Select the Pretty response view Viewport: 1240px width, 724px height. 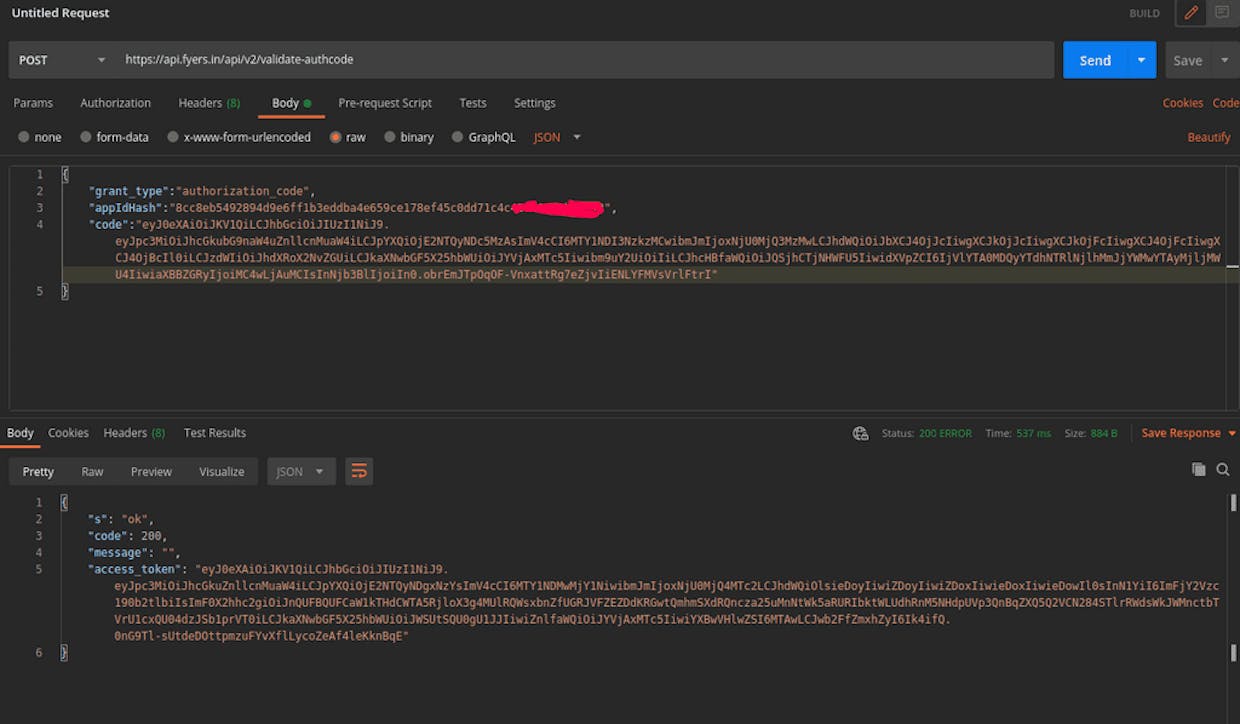tap(38, 471)
